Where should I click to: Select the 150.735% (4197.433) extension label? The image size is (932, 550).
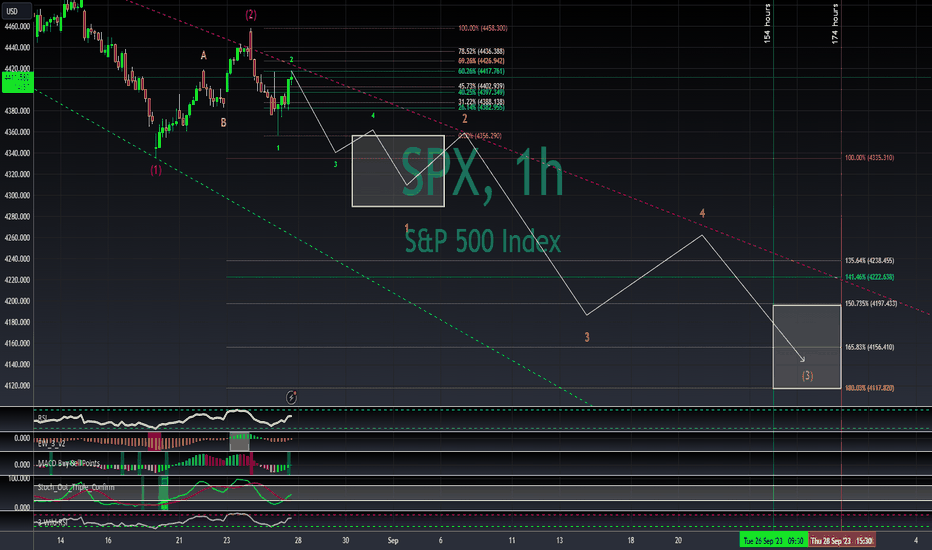coord(871,304)
